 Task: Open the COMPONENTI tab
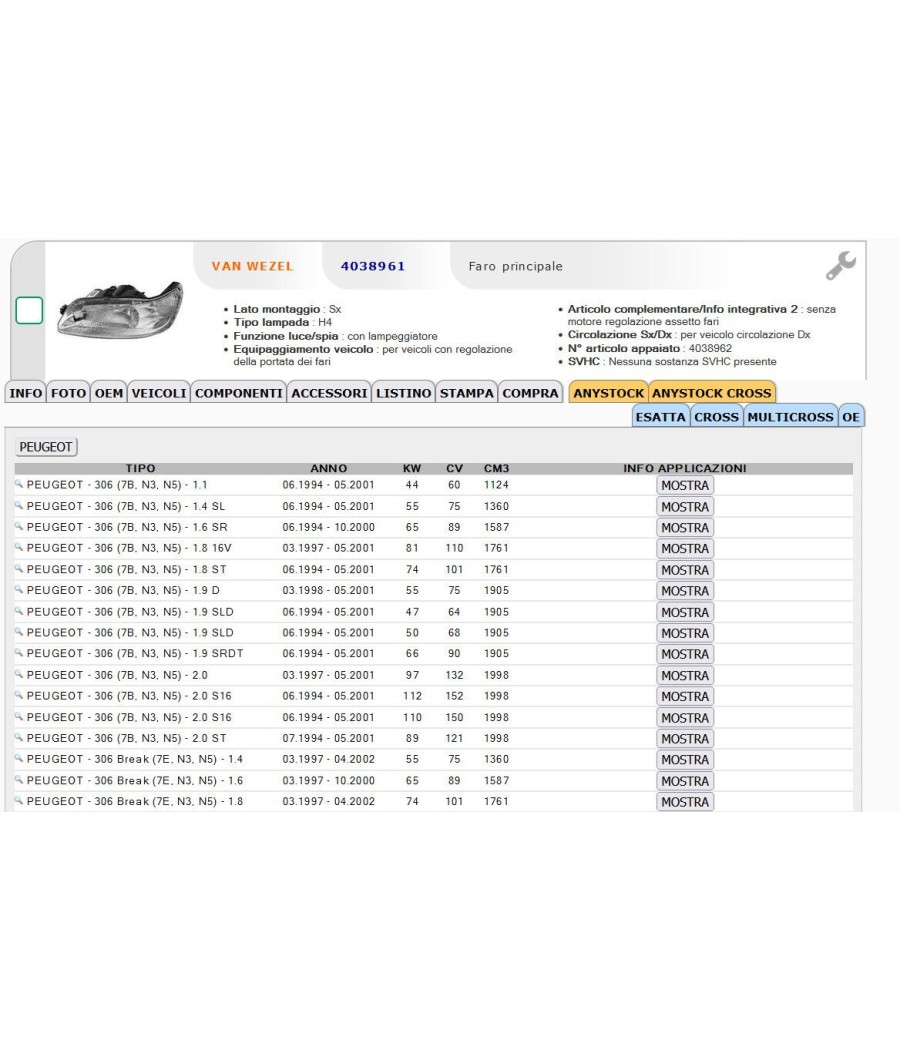click(x=238, y=393)
